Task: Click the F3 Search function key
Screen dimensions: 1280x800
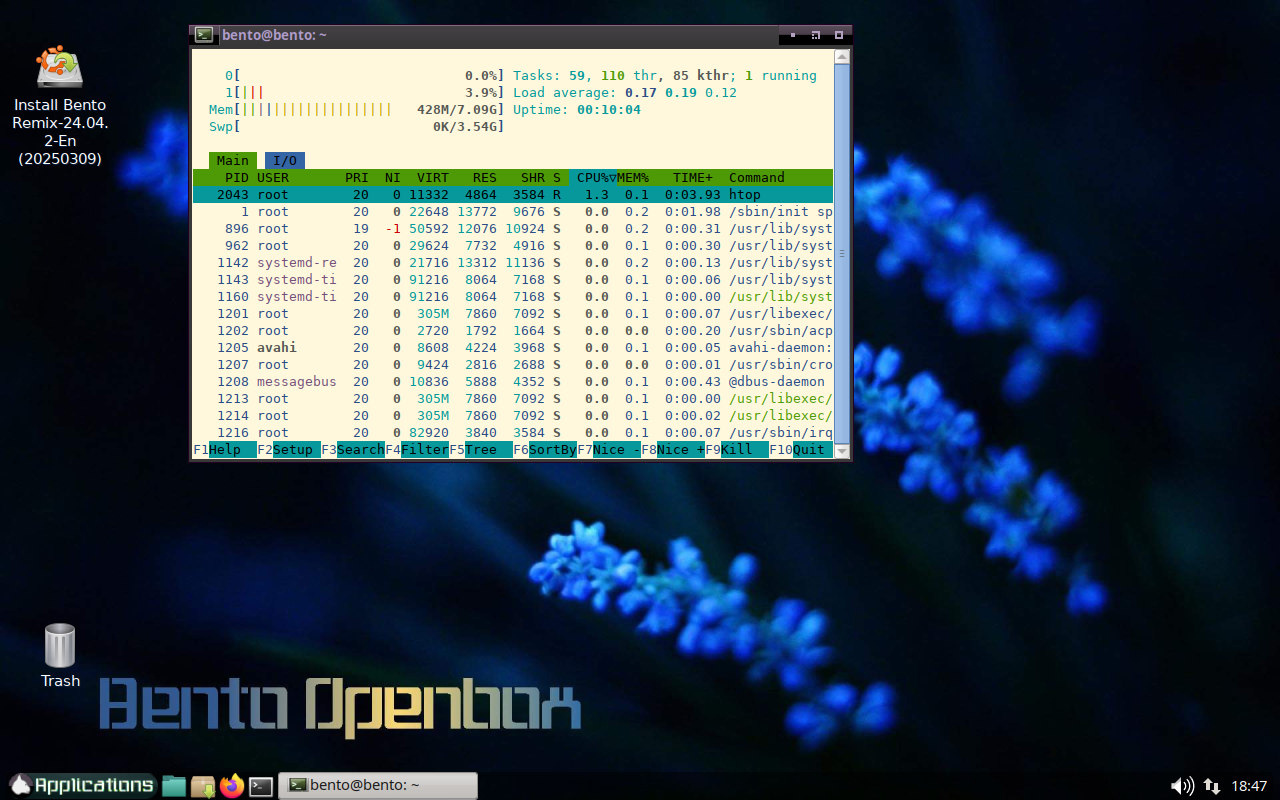Action: [353, 450]
